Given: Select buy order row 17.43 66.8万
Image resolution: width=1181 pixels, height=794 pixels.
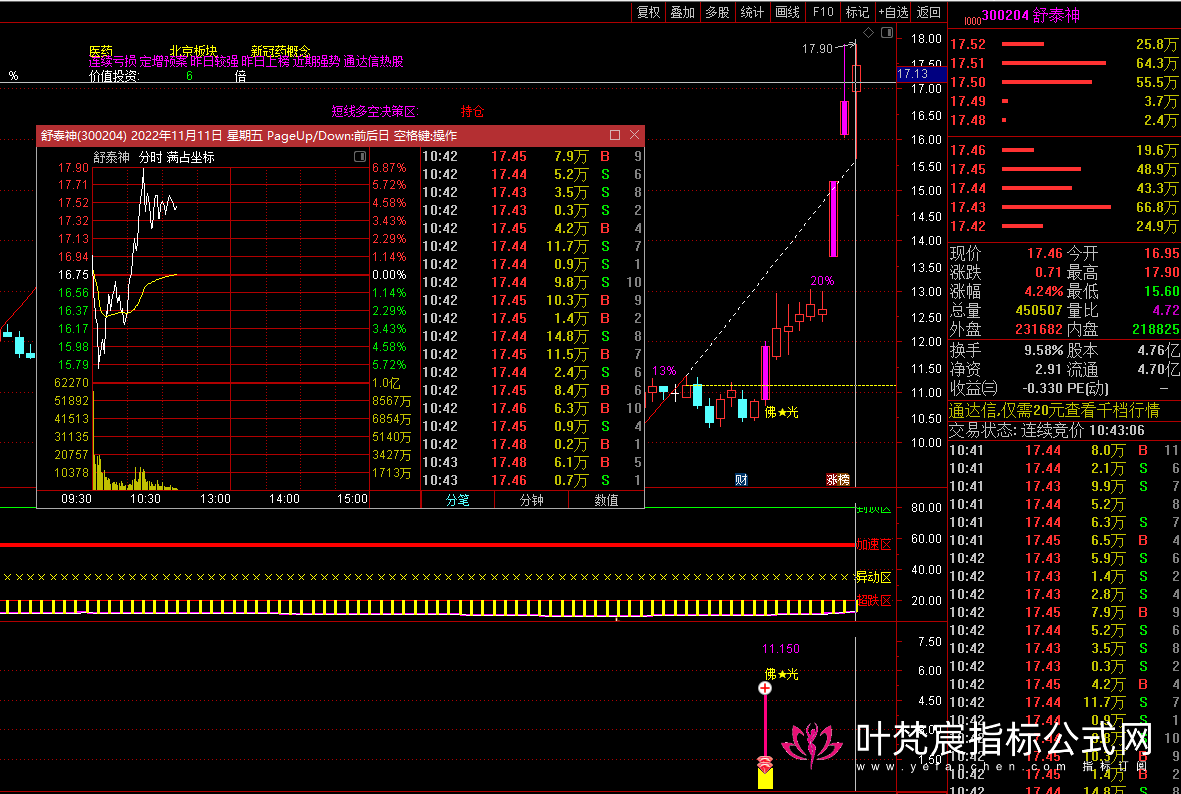Looking at the screenshot, I should click(1064, 207).
